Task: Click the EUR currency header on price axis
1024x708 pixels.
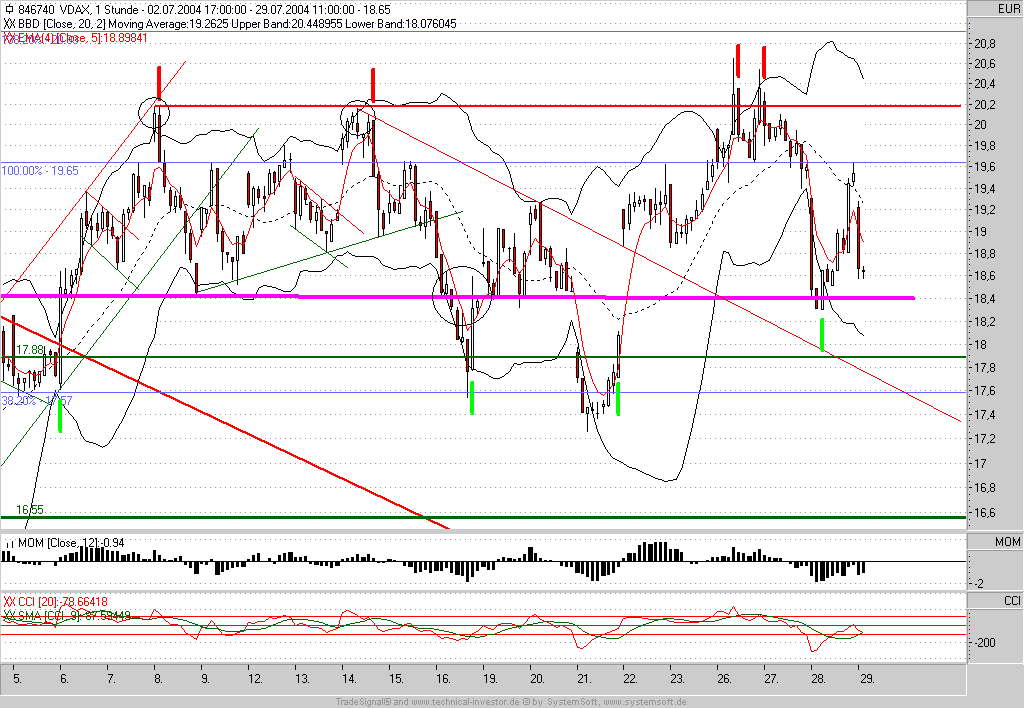Action: (993, 8)
